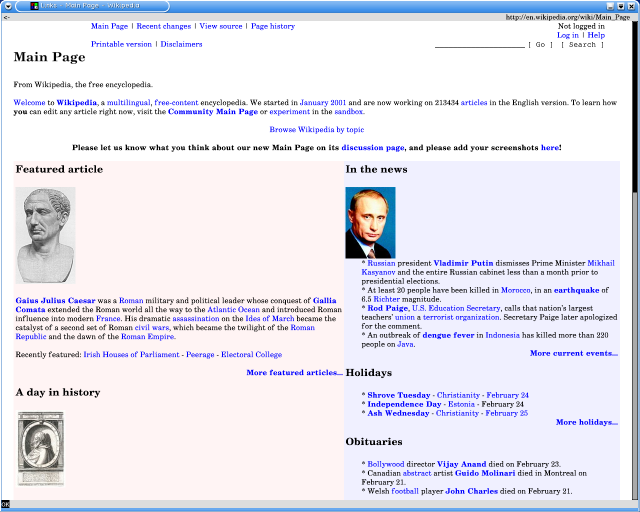This screenshot has height=512, width=640.
Task: Open the window menu button at top-left
Action: pos(8,6)
